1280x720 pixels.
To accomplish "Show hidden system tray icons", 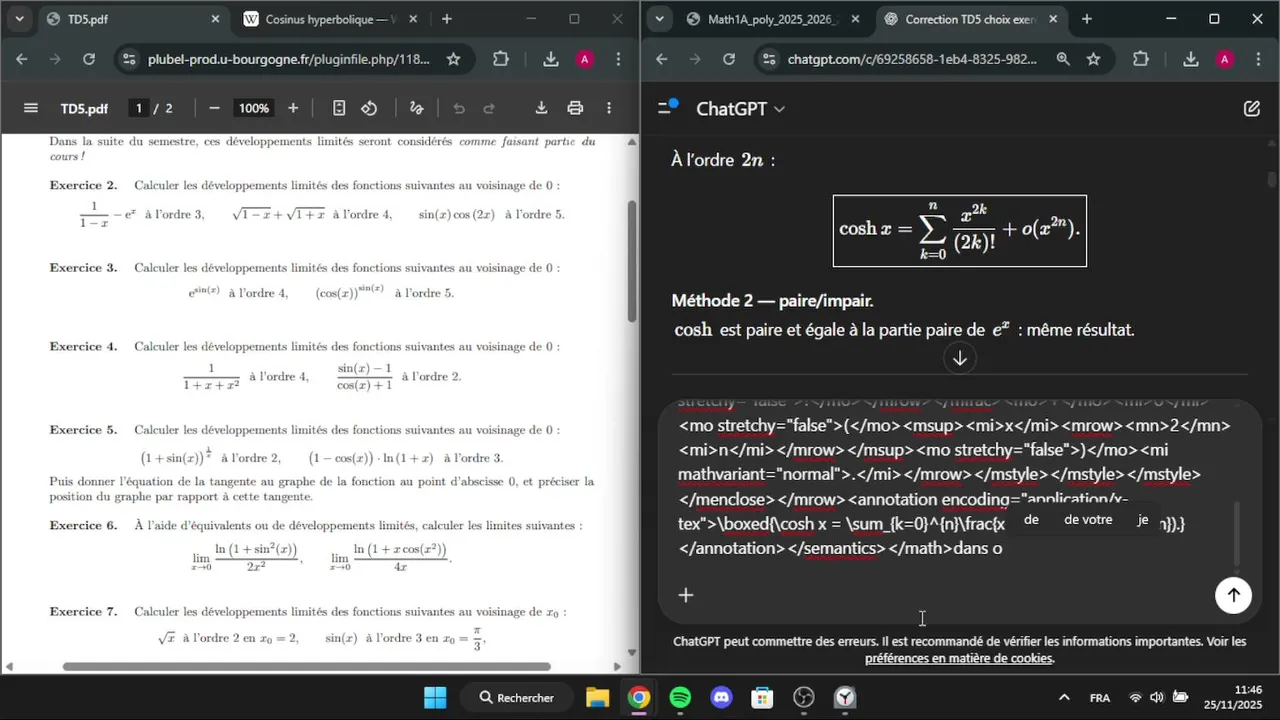I will (x=1064, y=697).
